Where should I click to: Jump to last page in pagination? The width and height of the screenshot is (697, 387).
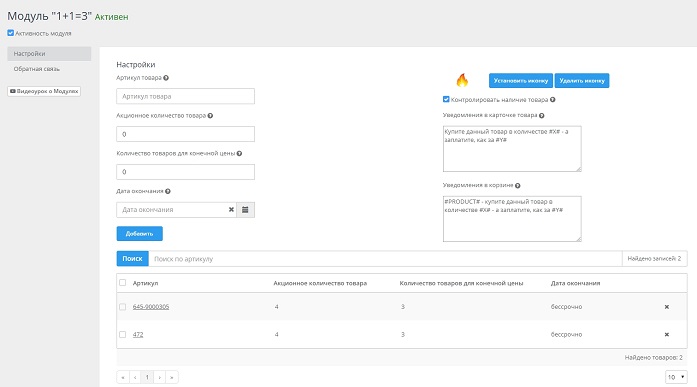tap(172, 377)
